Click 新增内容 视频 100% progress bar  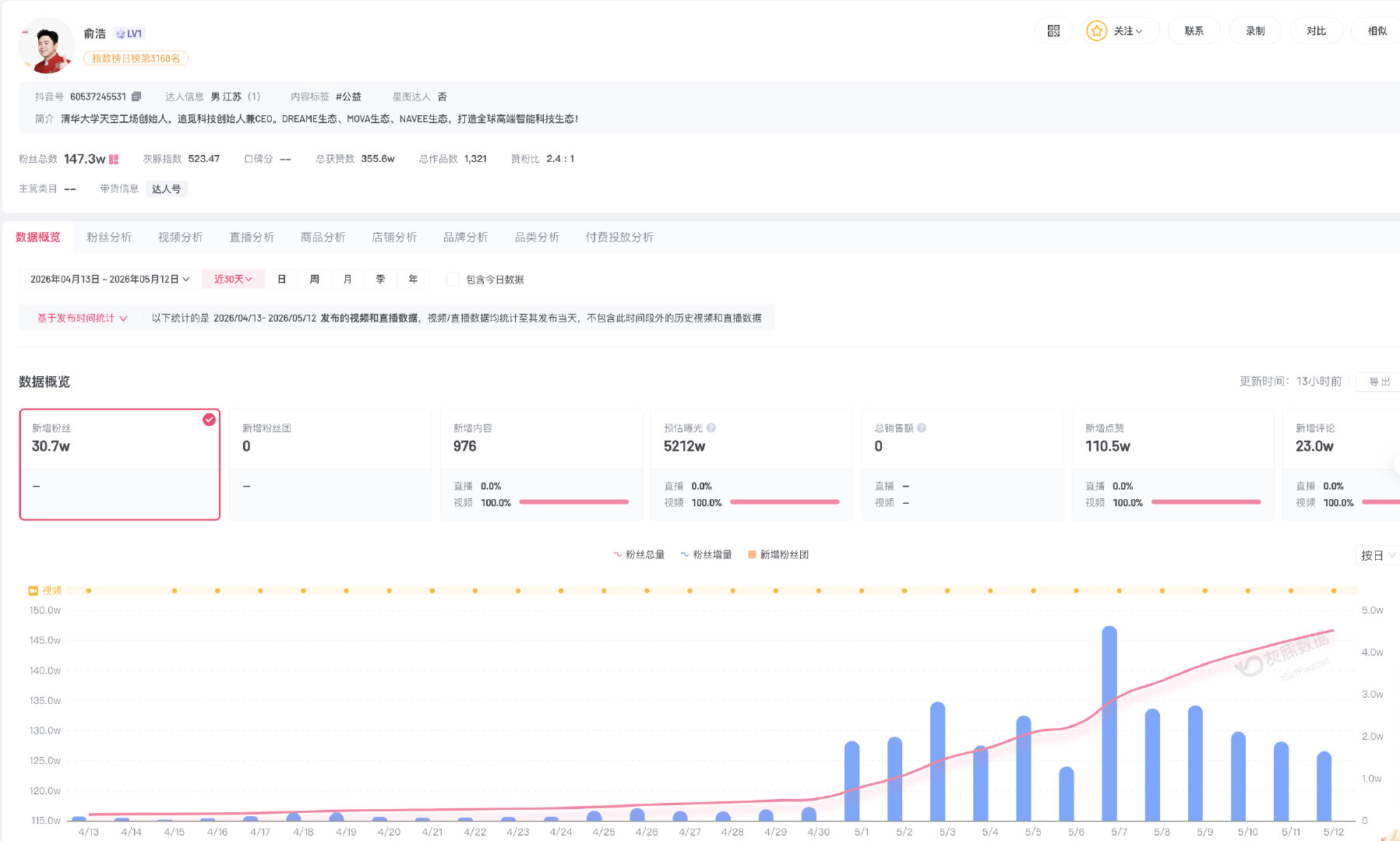pos(574,502)
